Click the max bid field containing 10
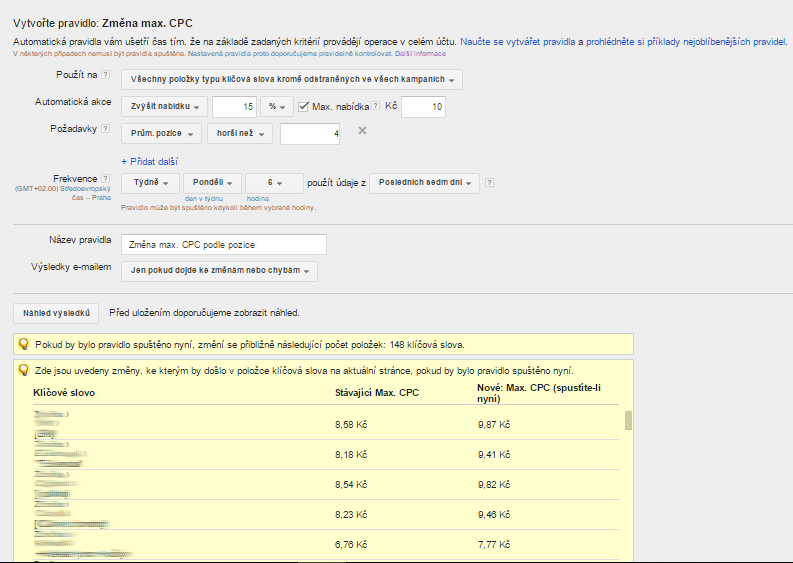Screen dimensions: 793x563 pos(423,106)
